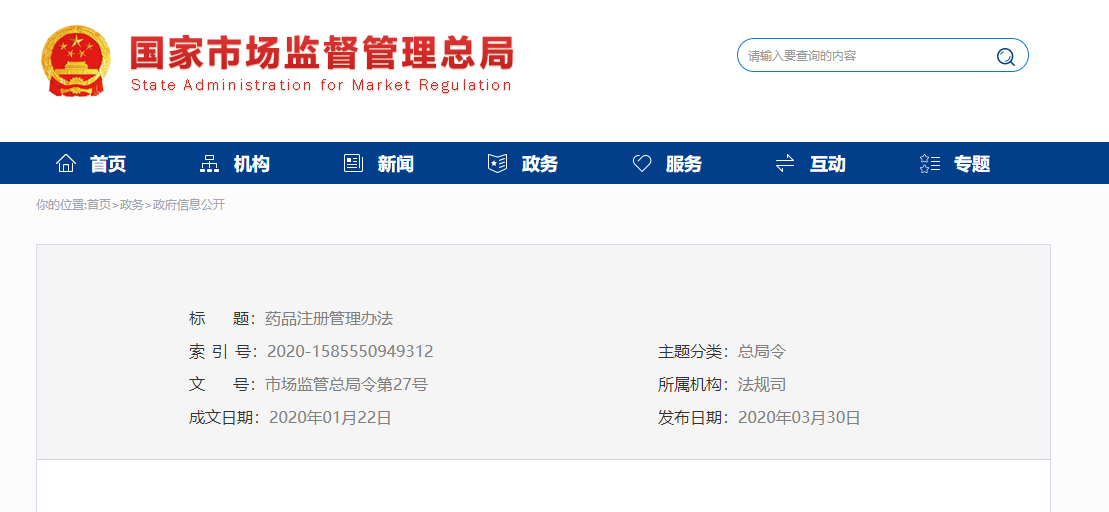The width and height of the screenshot is (1109, 512).
Task: Click the 所属机构 field label
Action: tap(693, 385)
